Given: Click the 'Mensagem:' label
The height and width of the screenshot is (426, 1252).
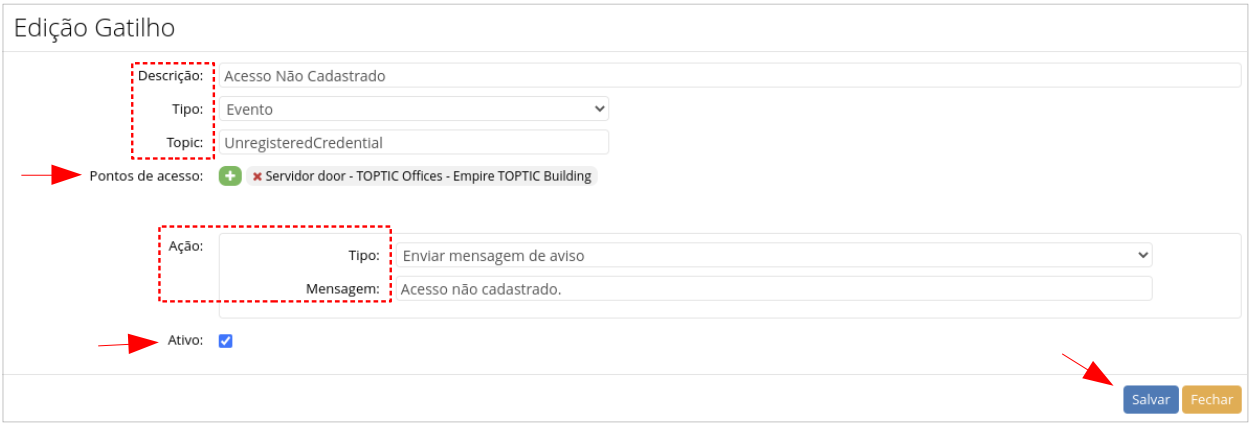Looking at the screenshot, I should pyautogui.click(x=343, y=289).
